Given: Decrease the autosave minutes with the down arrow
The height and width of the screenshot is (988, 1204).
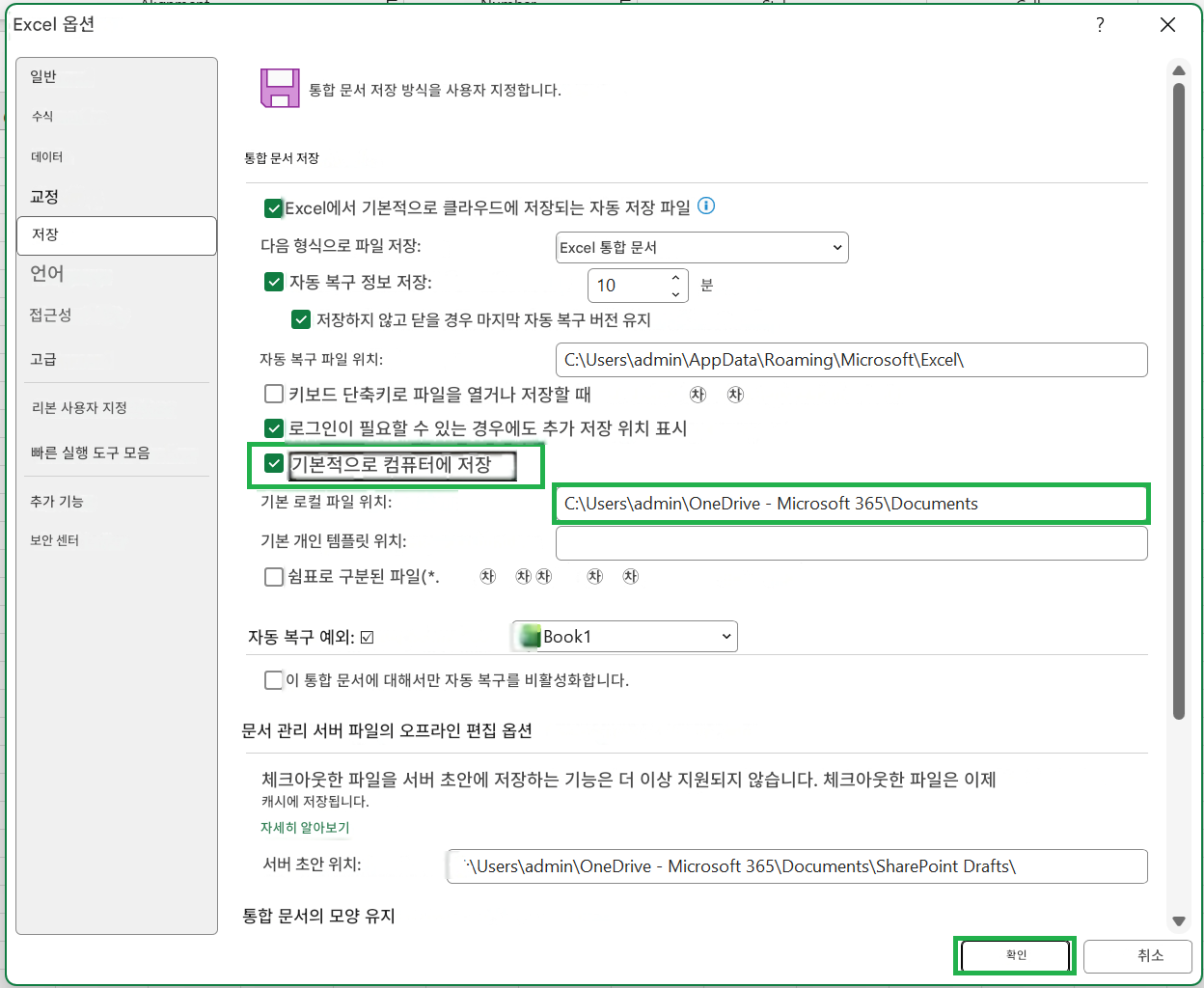Looking at the screenshot, I should pyautogui.click(x=675, y=293).
